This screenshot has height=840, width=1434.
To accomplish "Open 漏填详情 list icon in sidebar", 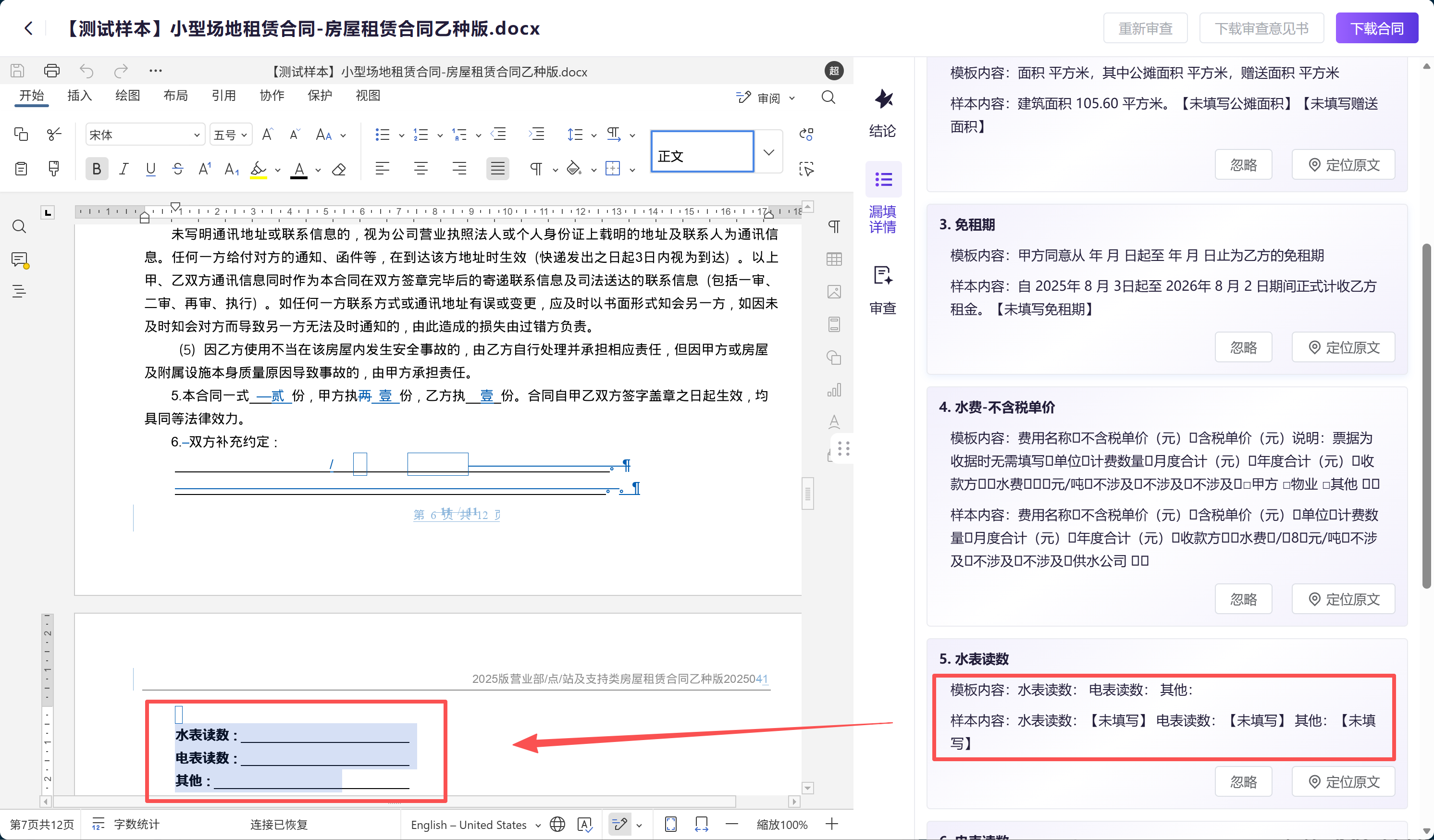I will (x=883, y=180).
